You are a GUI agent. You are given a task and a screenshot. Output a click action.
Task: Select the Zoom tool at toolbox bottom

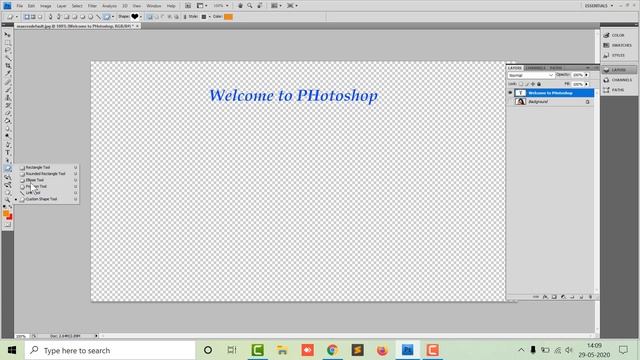(7, 200)
